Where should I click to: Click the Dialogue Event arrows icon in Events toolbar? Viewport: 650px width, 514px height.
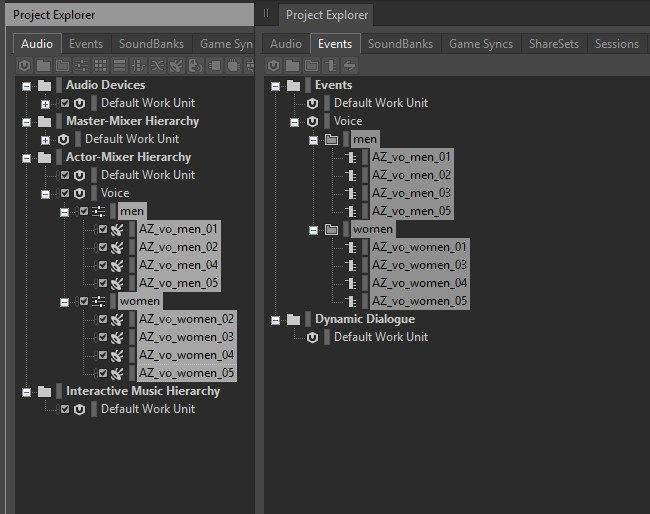(x=350, y=65)
